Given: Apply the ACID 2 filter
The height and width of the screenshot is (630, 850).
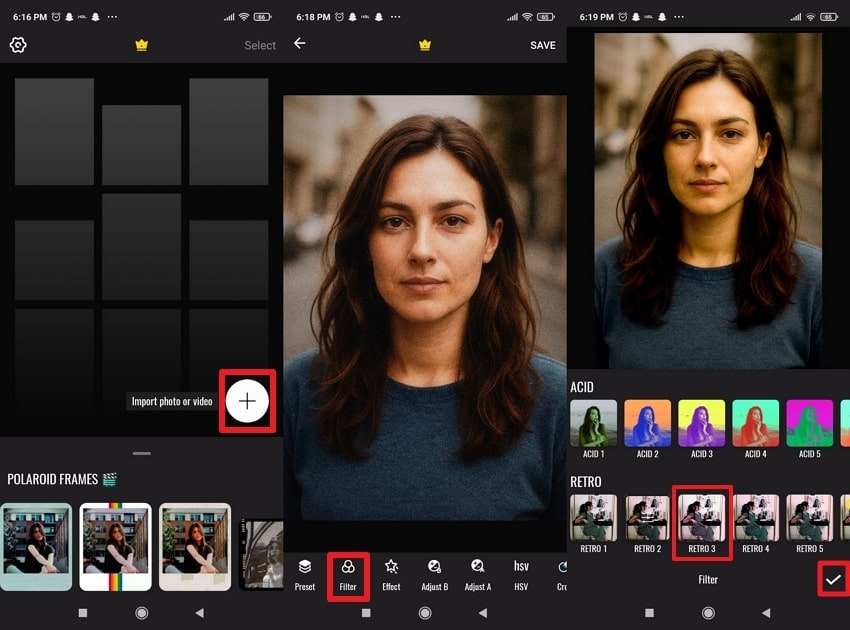Looking at the screenshot, I should click(x=647, y=429).
